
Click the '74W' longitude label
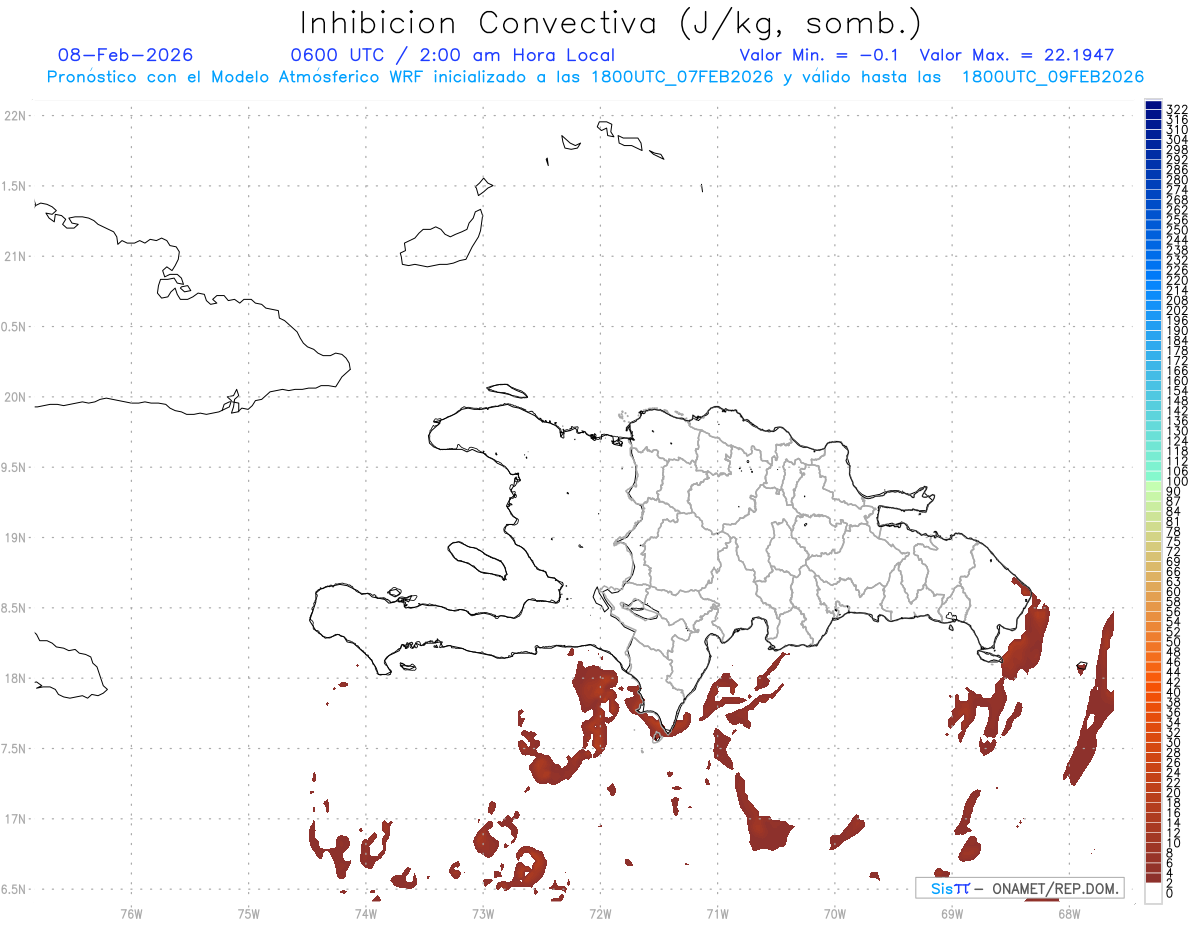tap(366, 914)
